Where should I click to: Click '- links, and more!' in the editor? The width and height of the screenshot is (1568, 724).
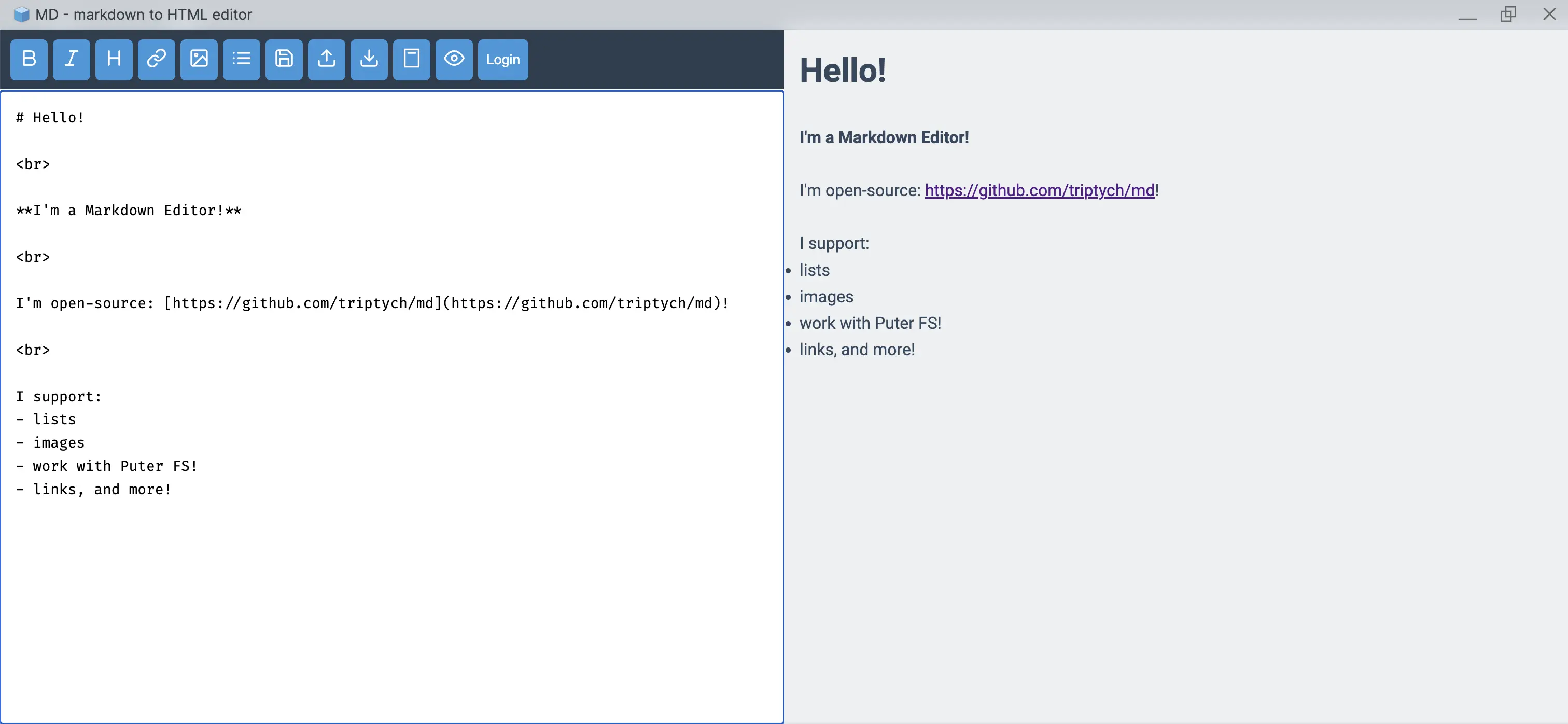pyautogui.click(x=93, y=490)
